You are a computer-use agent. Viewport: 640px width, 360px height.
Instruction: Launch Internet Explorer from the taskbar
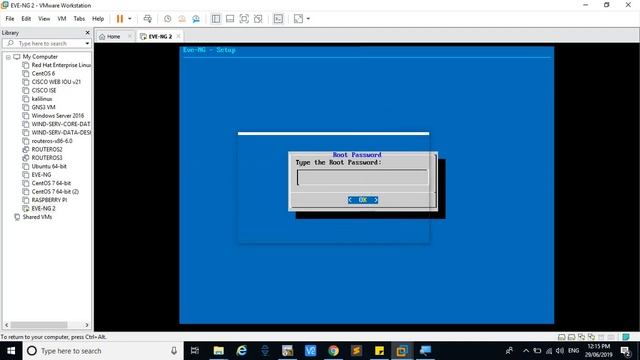(242, 351)
